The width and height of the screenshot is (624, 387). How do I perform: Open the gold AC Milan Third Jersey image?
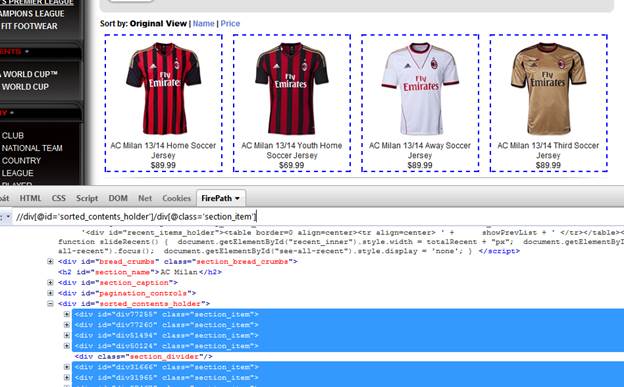click(548, 88)
